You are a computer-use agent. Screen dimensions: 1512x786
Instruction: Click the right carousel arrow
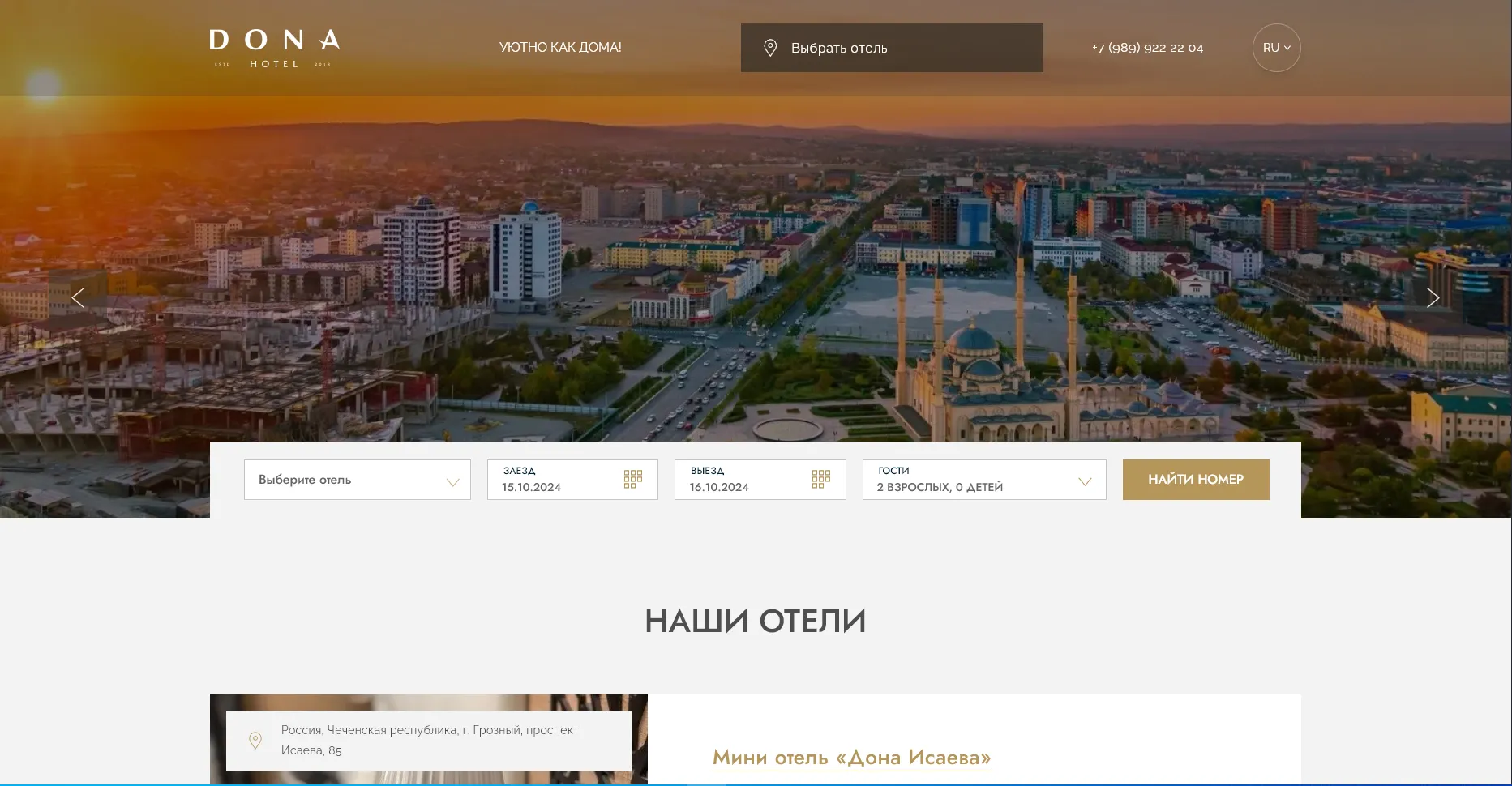click(x=1433, y=297)
